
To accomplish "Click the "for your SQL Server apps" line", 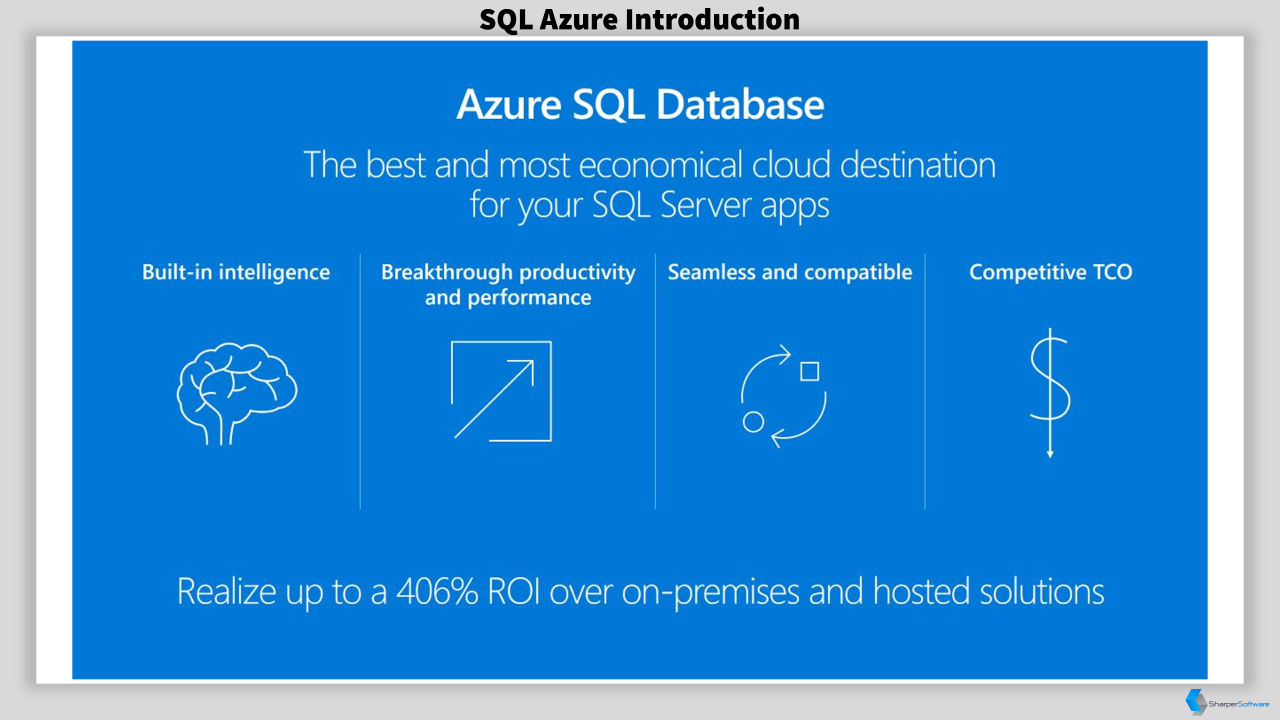I will pos(650,205).
